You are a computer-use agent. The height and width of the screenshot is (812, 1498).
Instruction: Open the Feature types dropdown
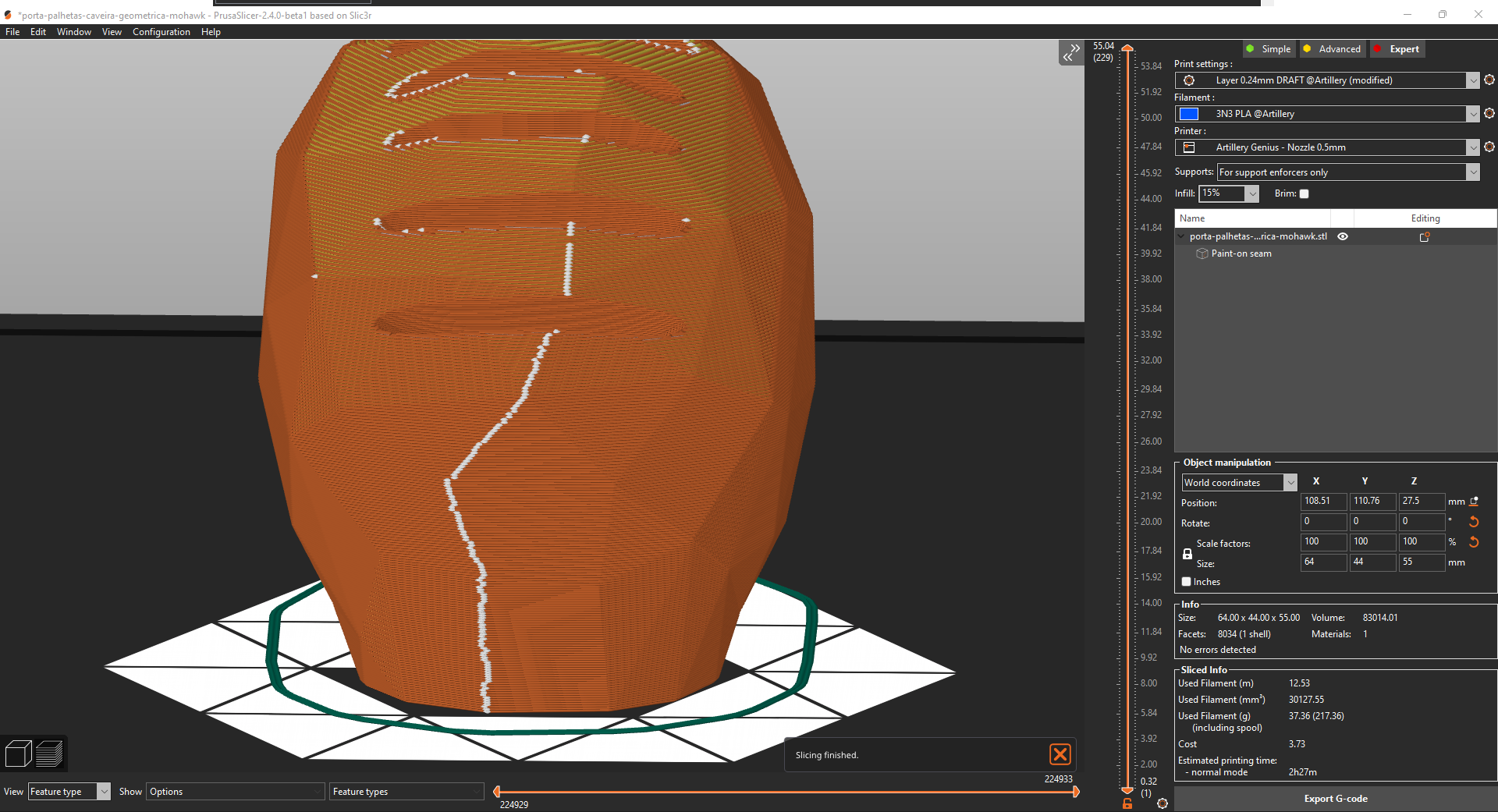click(x=406, y=792)
